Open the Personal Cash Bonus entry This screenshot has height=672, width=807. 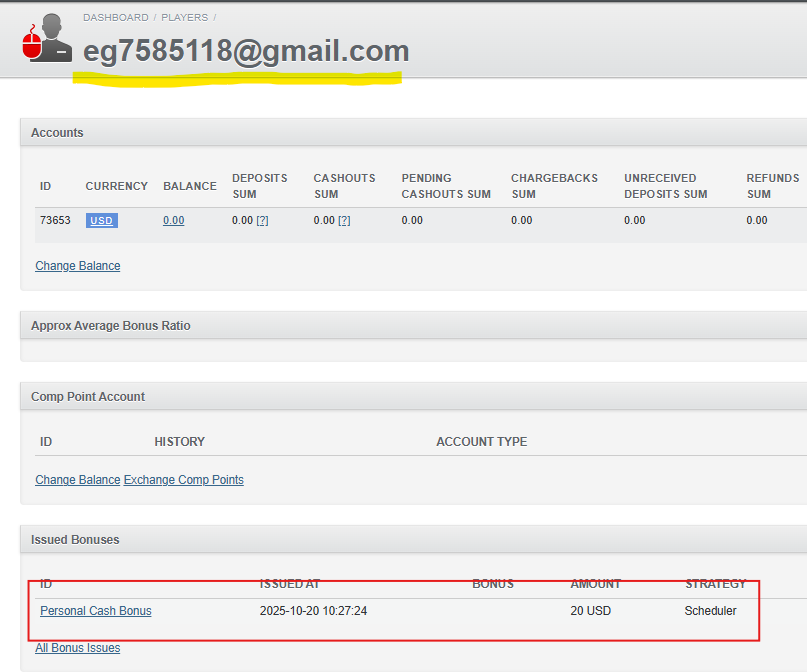[x=95, y=611]
